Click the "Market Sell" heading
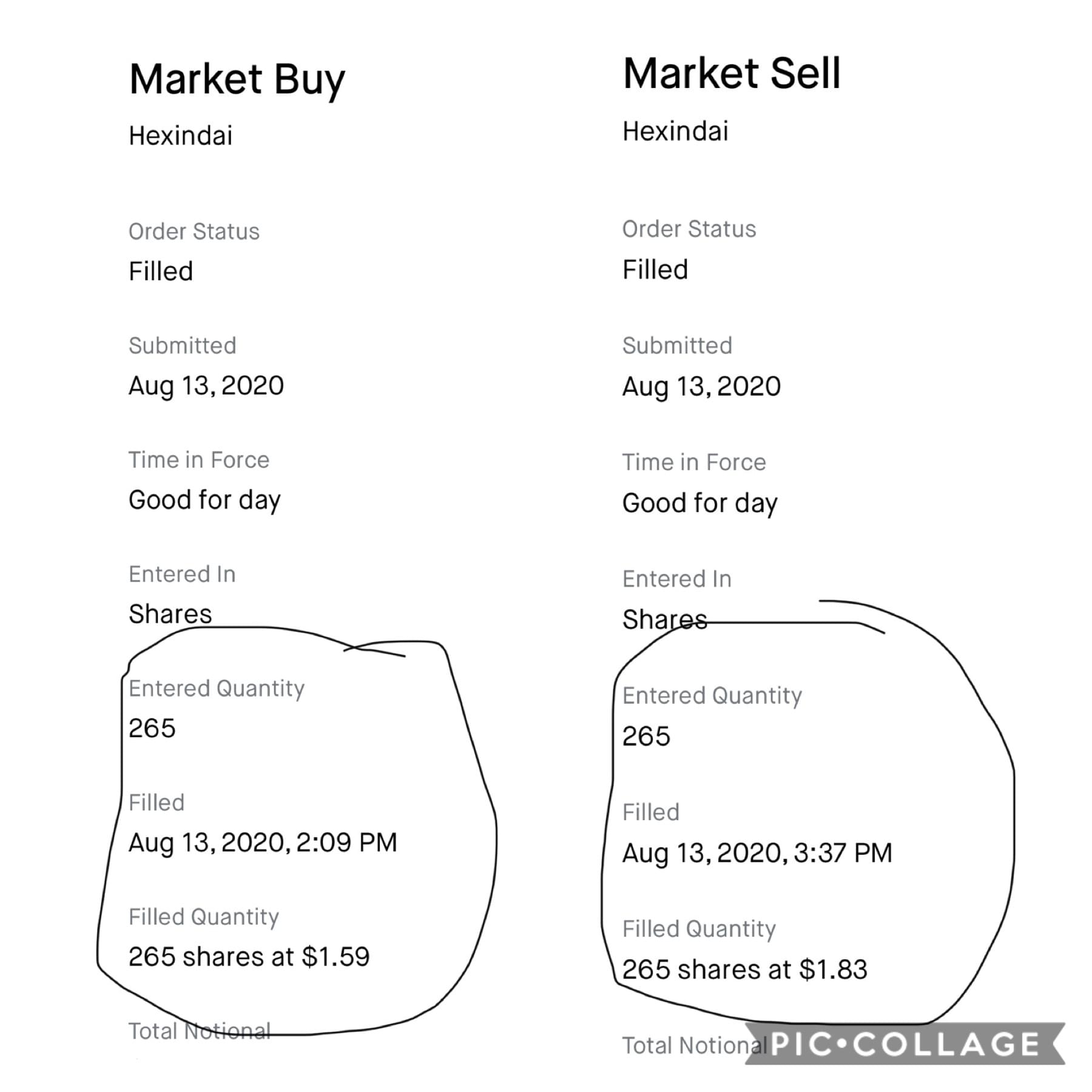 click(732, 73)
